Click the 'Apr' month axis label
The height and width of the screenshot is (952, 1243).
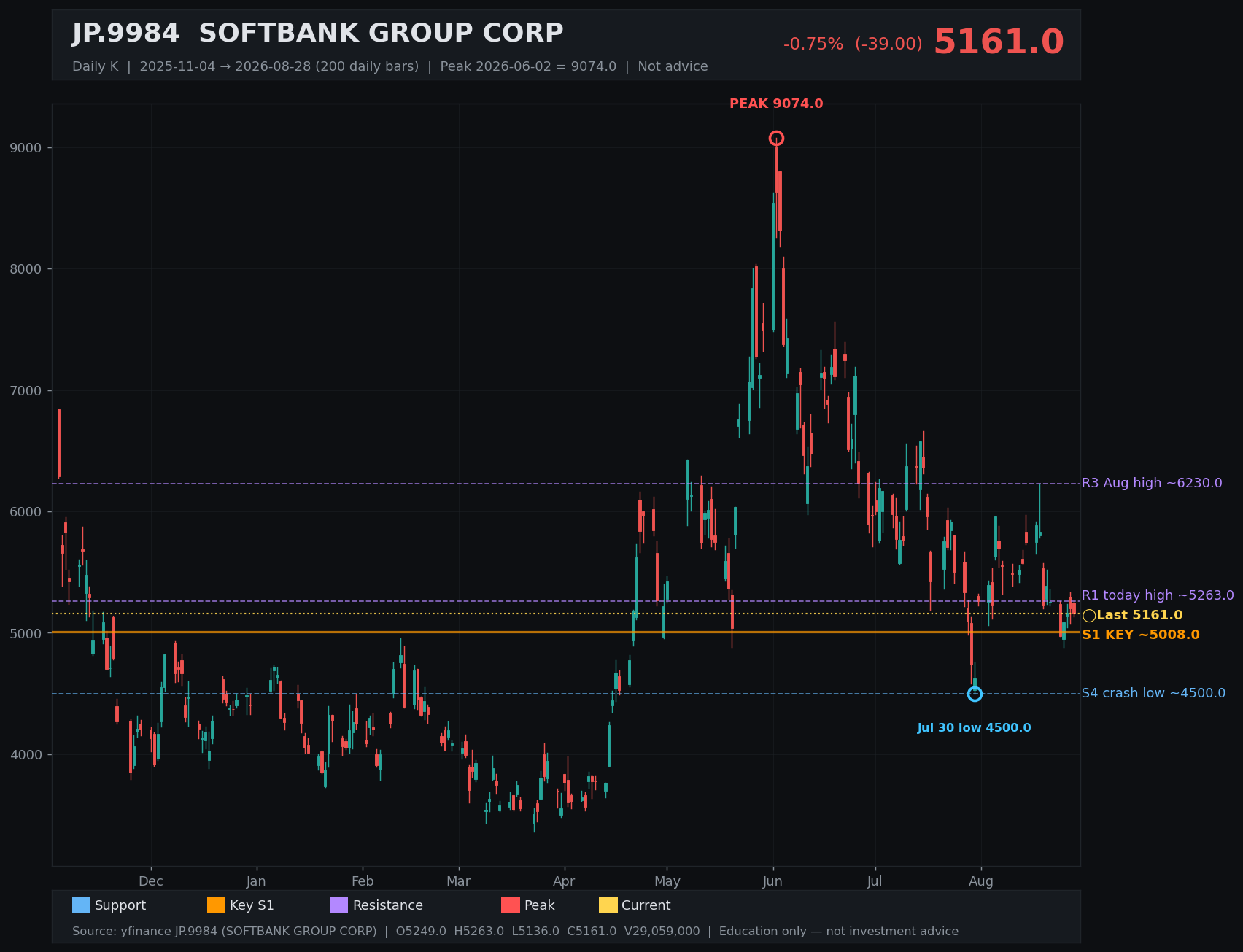[x=564, y=881]
